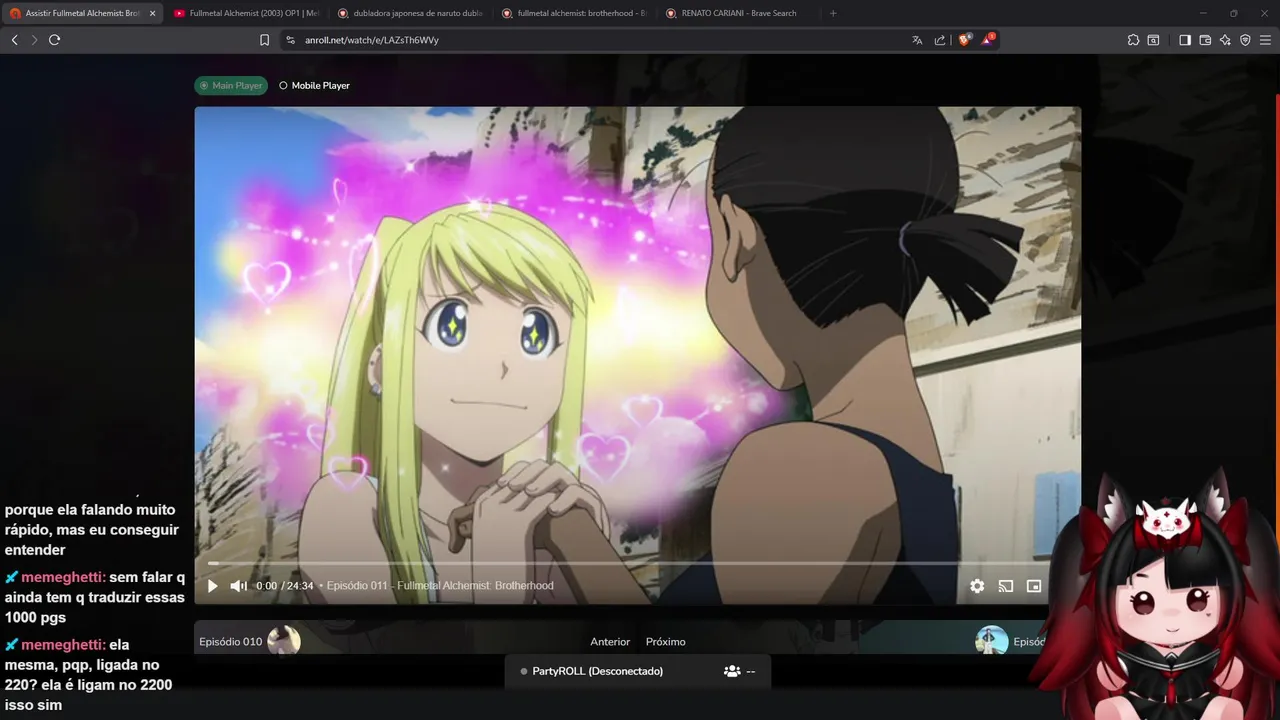
Task: Bookmark this page using the bookmark icon
Action: [264, 40]
